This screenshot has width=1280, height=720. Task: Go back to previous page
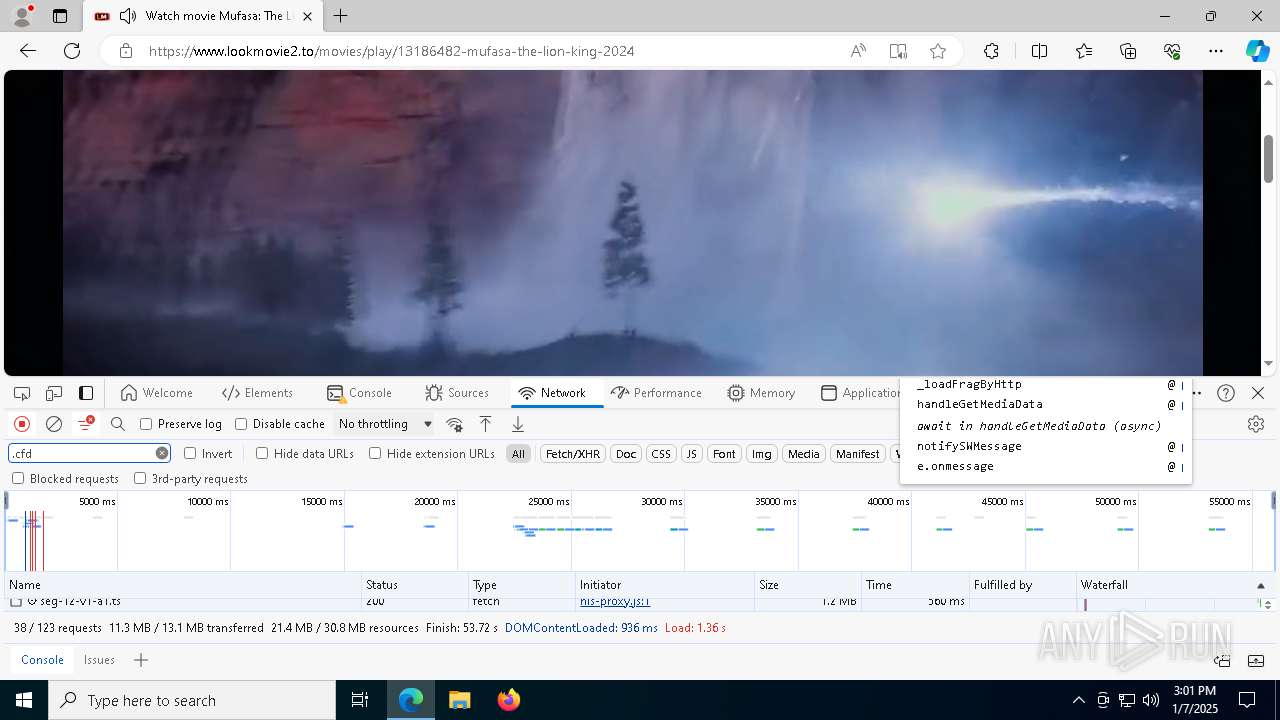[28, 51]
